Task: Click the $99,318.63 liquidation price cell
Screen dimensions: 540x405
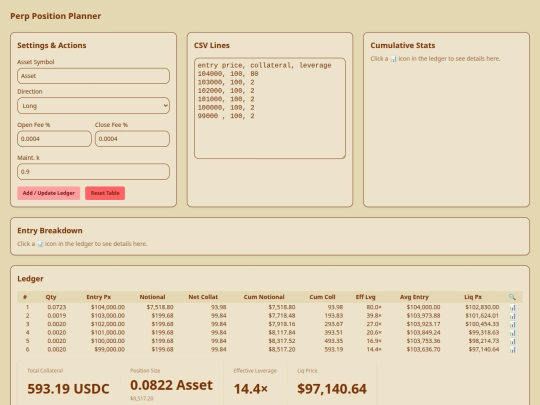Action: pos(484,333)
